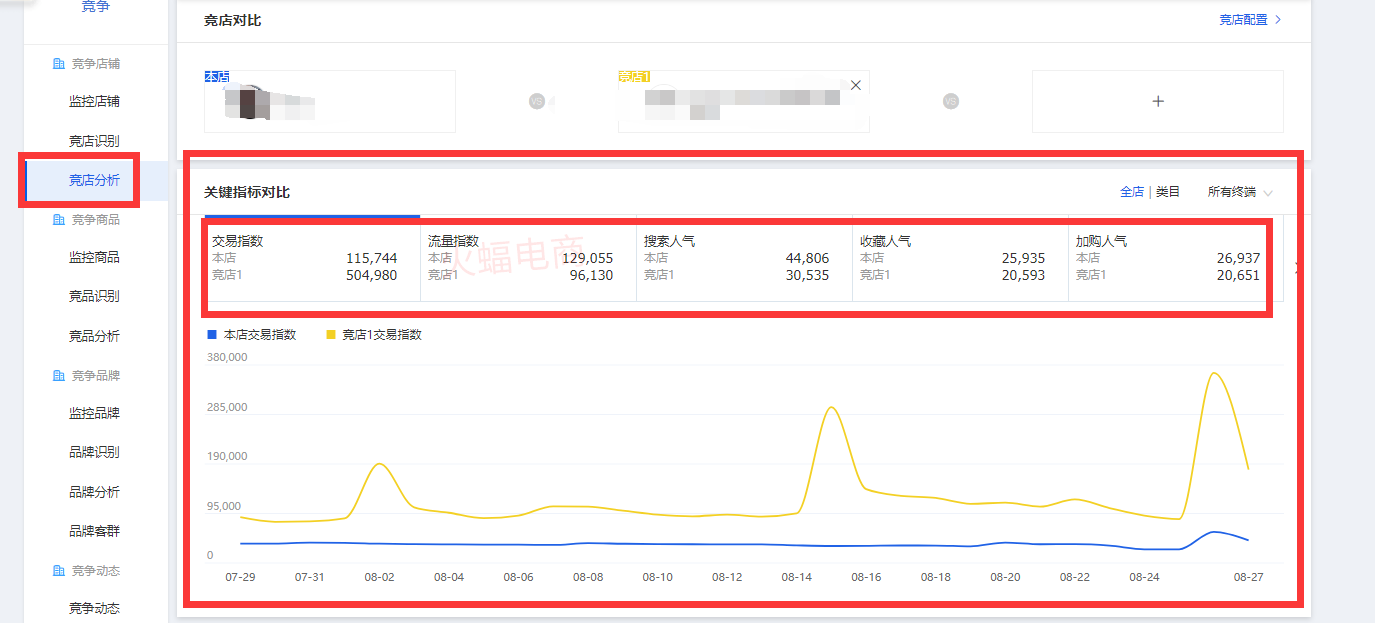Click the 本店 value 115,744
1375x623 pixels.
(x=371, y=258)
